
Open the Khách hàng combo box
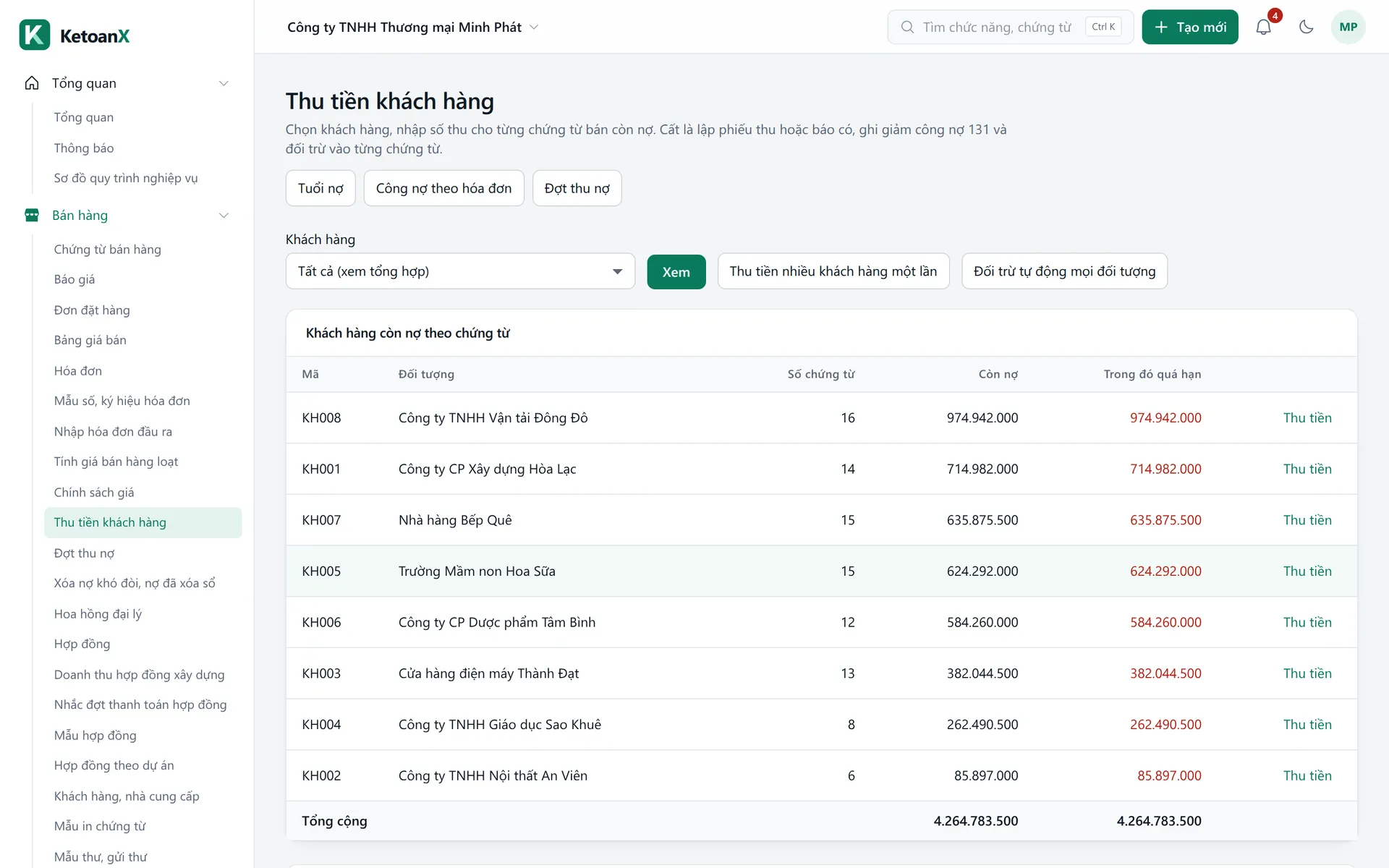(x=460, y=271)
